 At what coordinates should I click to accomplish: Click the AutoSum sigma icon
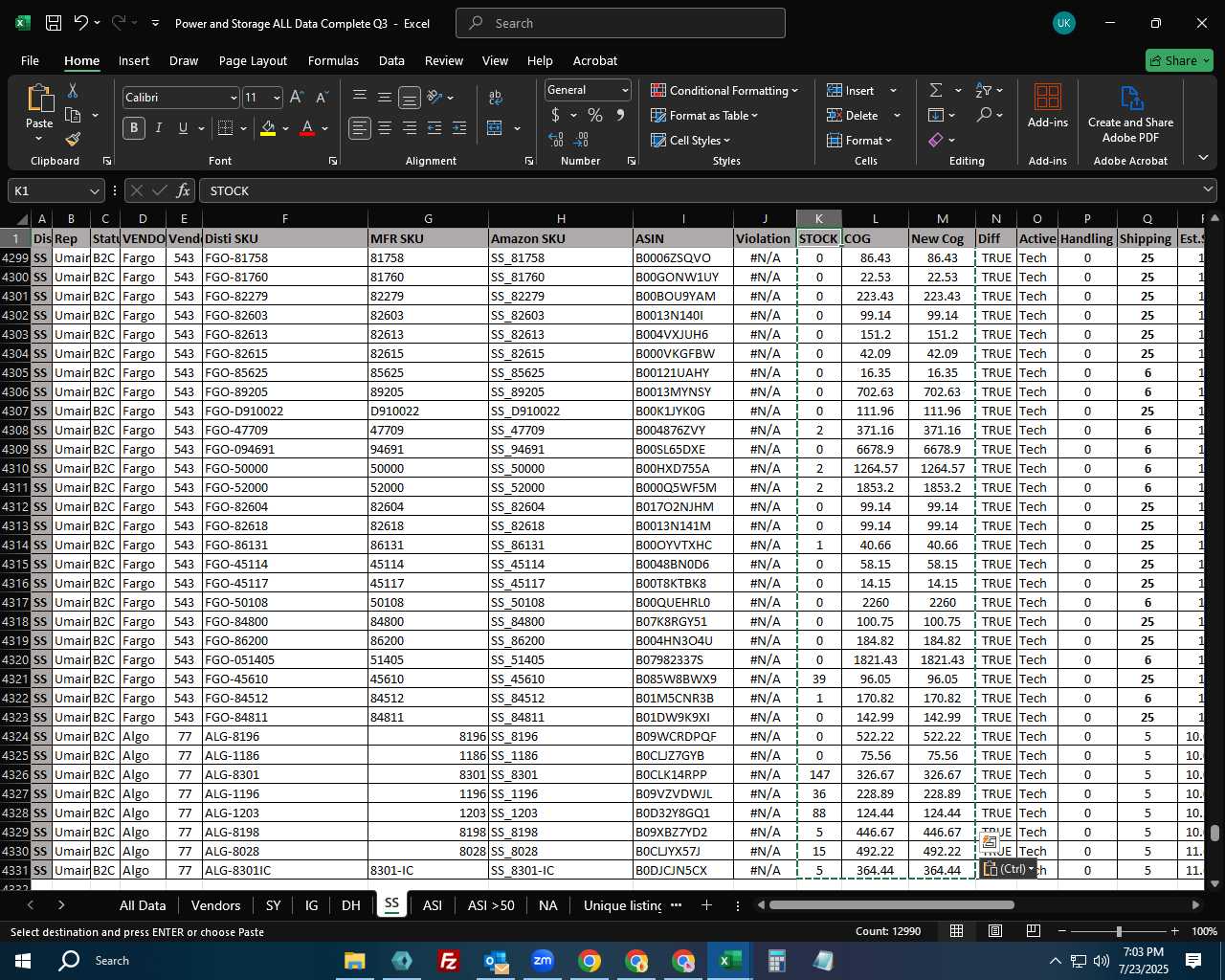[936, 90]
